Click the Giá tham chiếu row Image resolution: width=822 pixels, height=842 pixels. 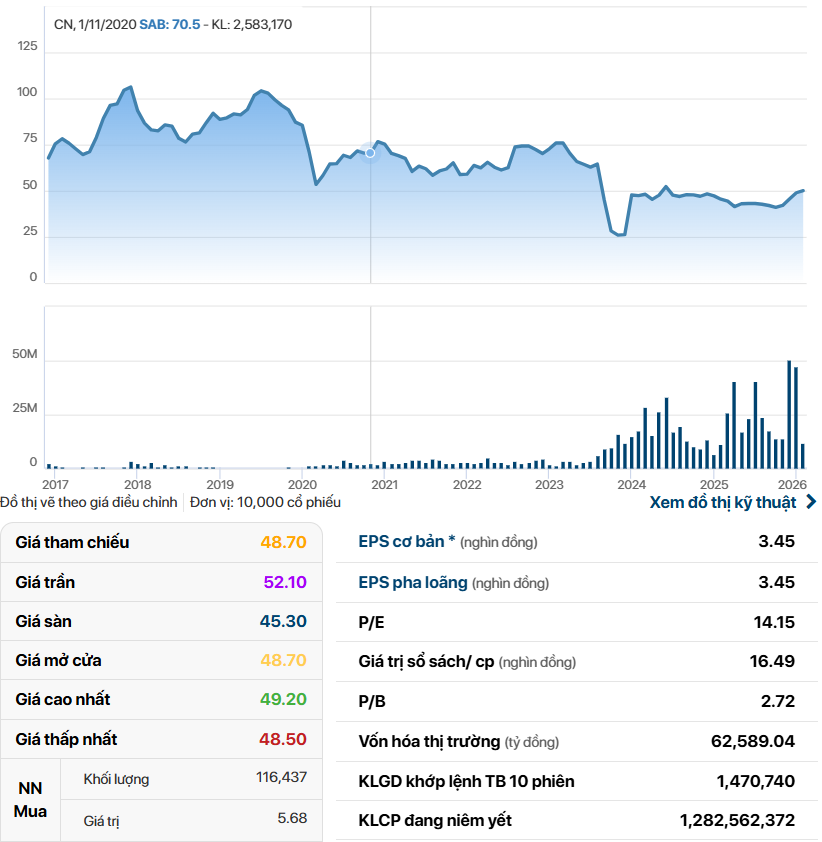click(162, 542)
